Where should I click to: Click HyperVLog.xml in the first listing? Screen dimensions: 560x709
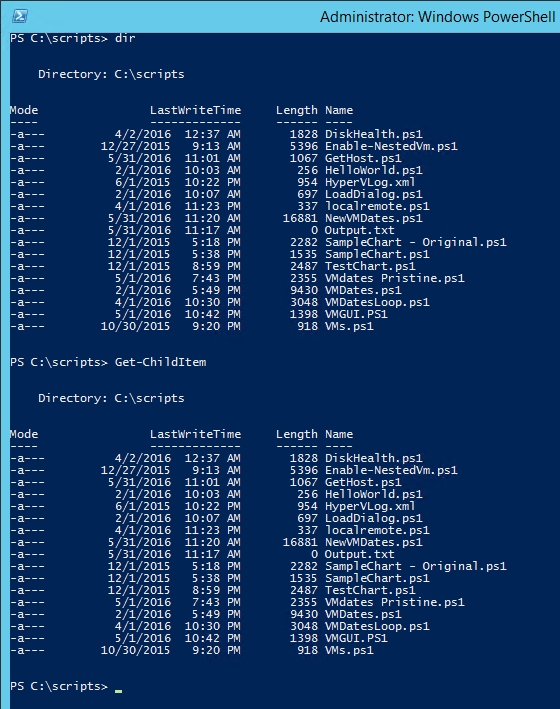(370, 182)
